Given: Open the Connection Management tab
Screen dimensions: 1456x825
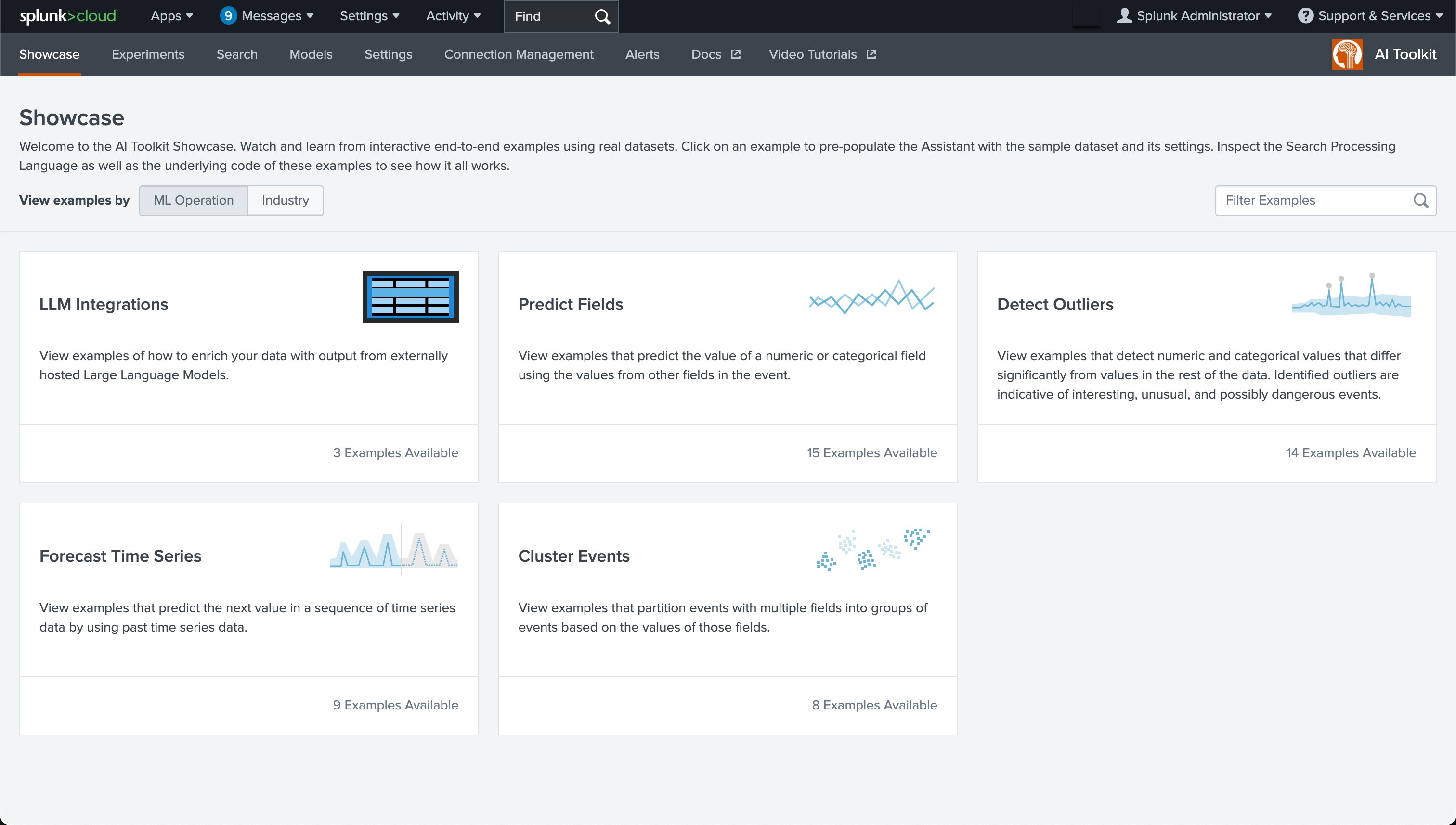Looking at the screenshot, I should pos(519,54).
